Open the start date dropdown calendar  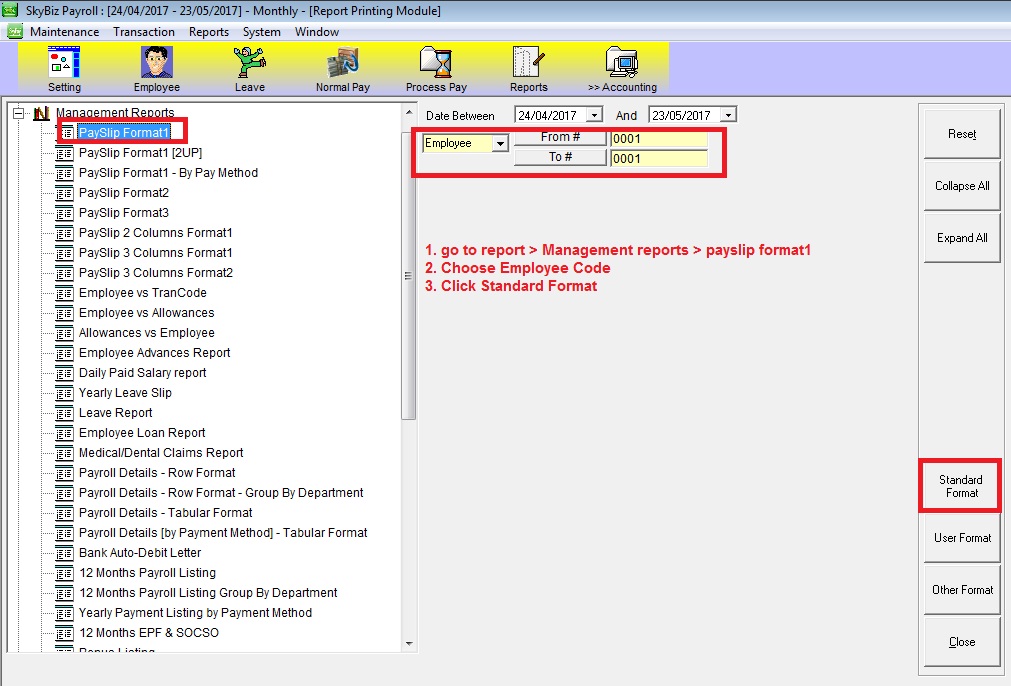click(x=595, y=116)
